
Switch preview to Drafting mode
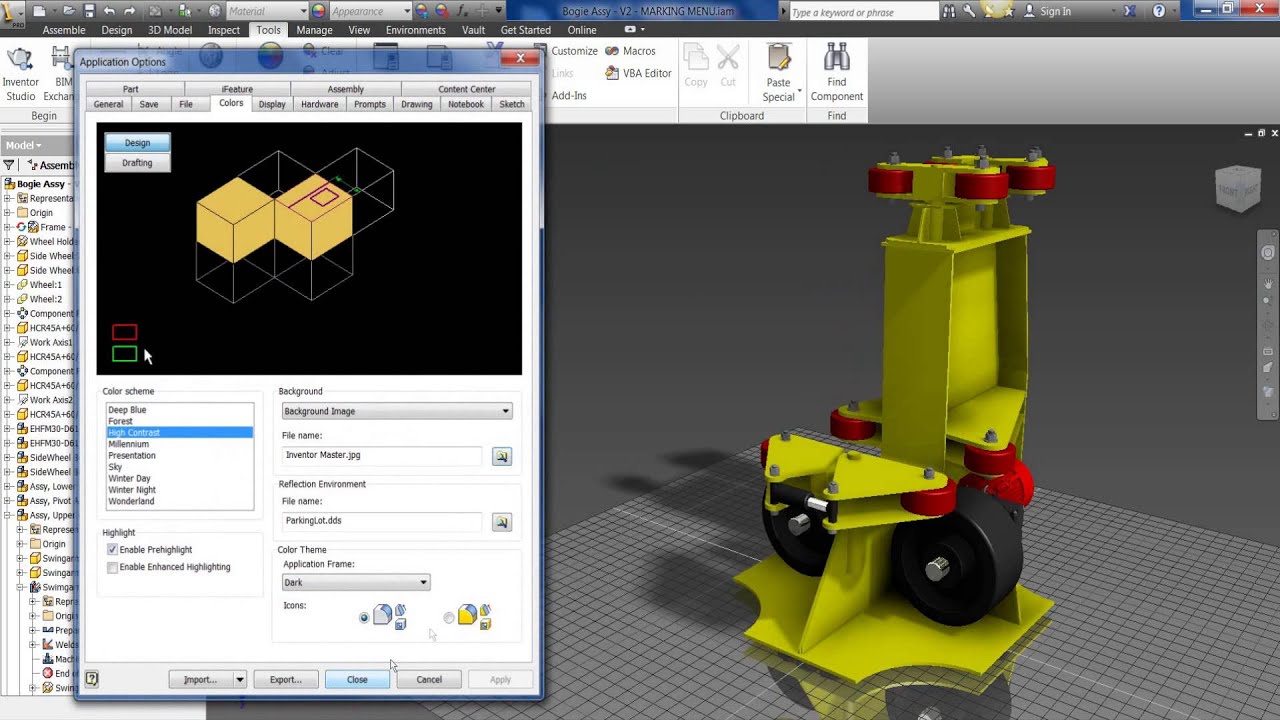click(x=137, y=163)
